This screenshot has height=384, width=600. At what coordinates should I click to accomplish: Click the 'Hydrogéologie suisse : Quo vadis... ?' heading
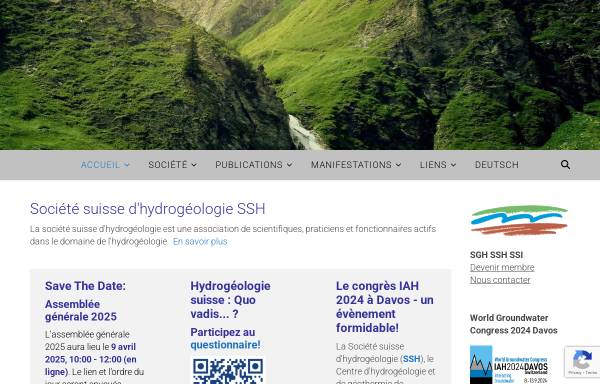[x=230, y=300]
